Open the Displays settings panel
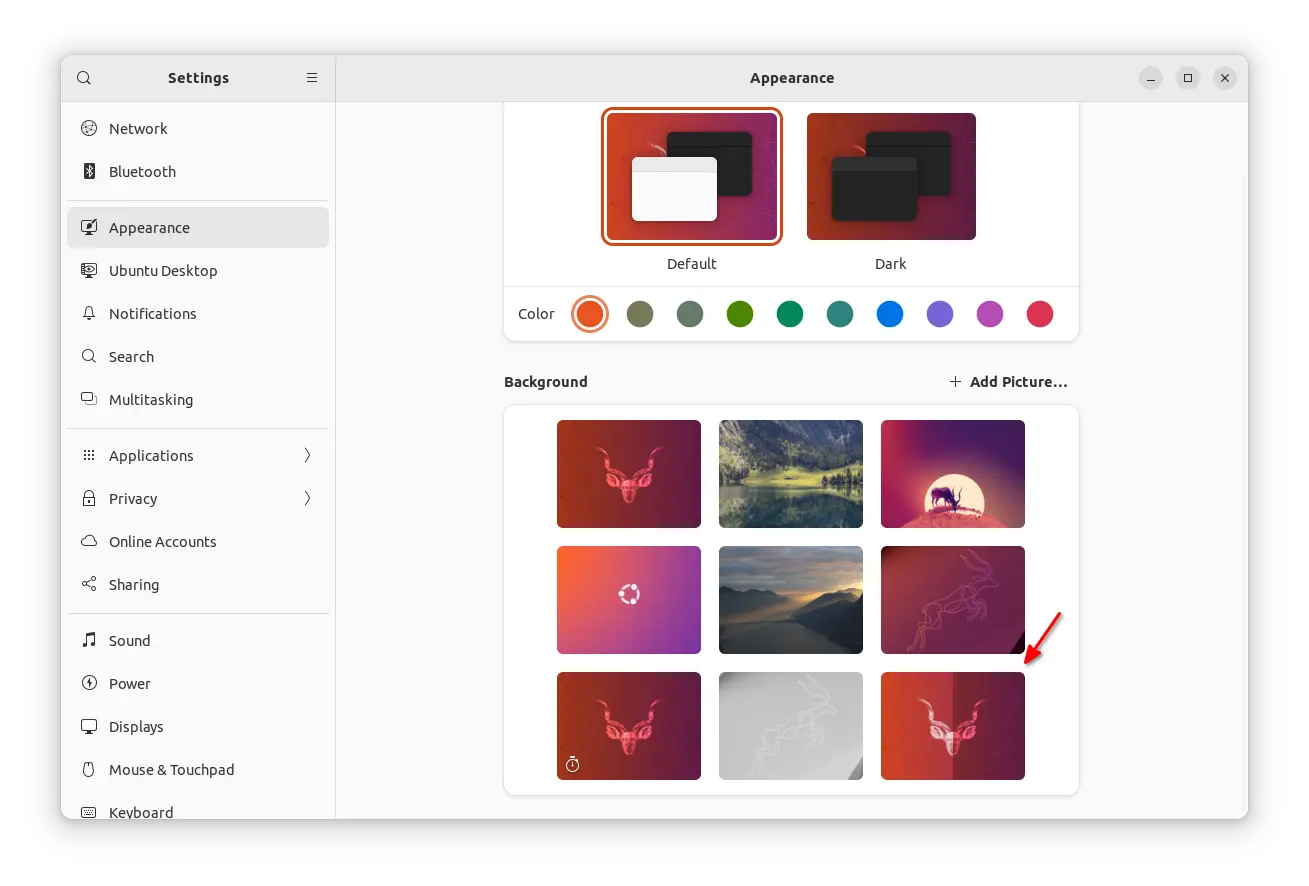Viewport: 1309px width, 886px height. coord(136,726)
